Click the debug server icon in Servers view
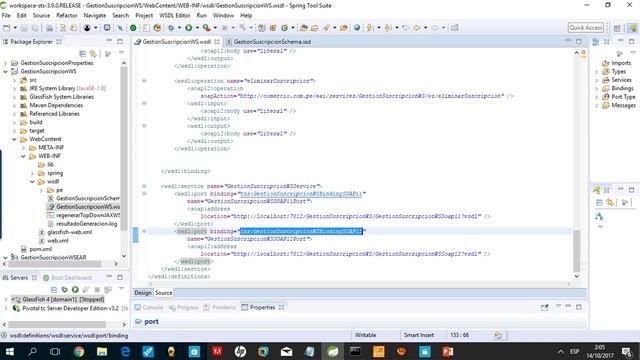This screenshot has width=640, height=360. click(64, 289)
